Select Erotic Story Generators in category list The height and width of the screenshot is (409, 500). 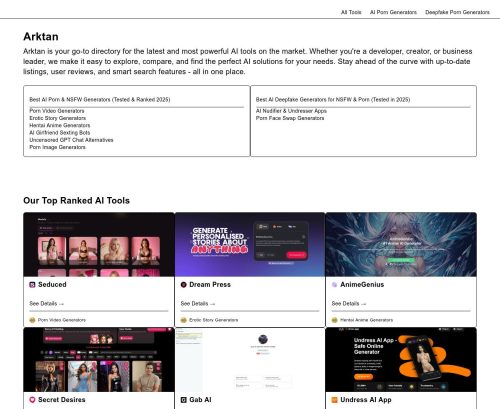point(57,118)
